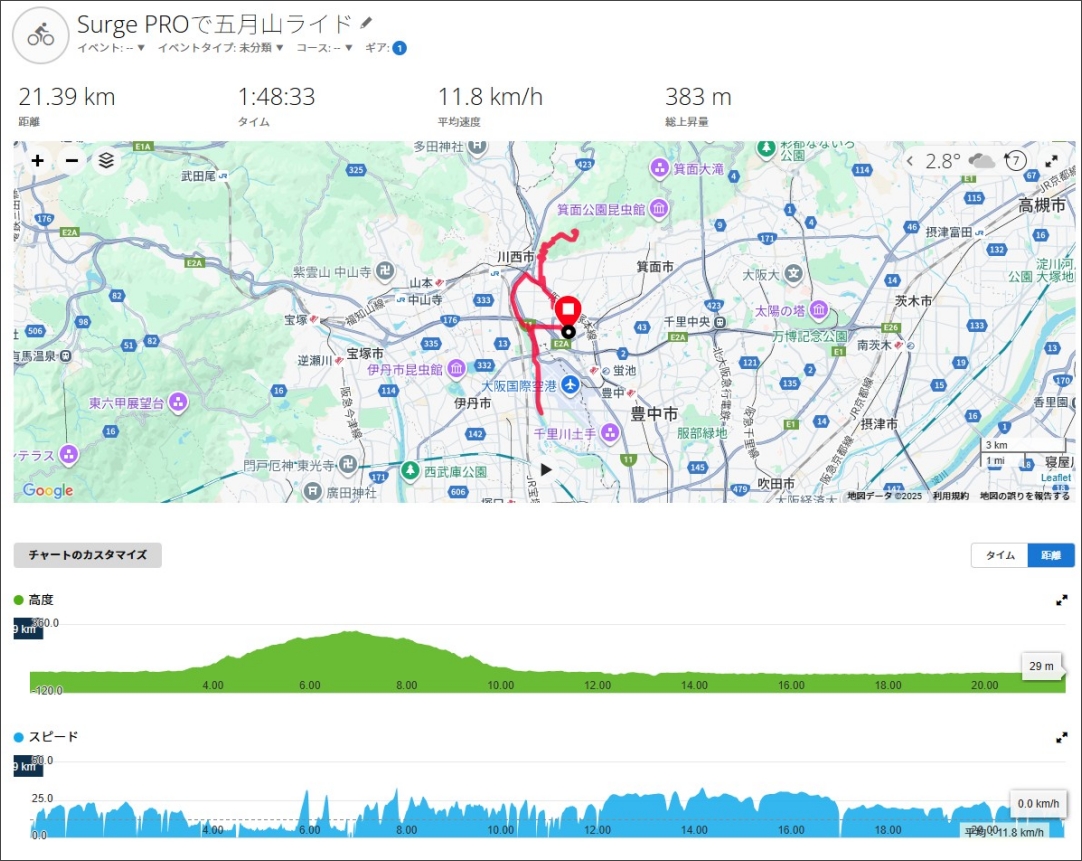The image size is (1082, 861).
Task: Open the 利用規約 terms link
Action: point(951,495)
